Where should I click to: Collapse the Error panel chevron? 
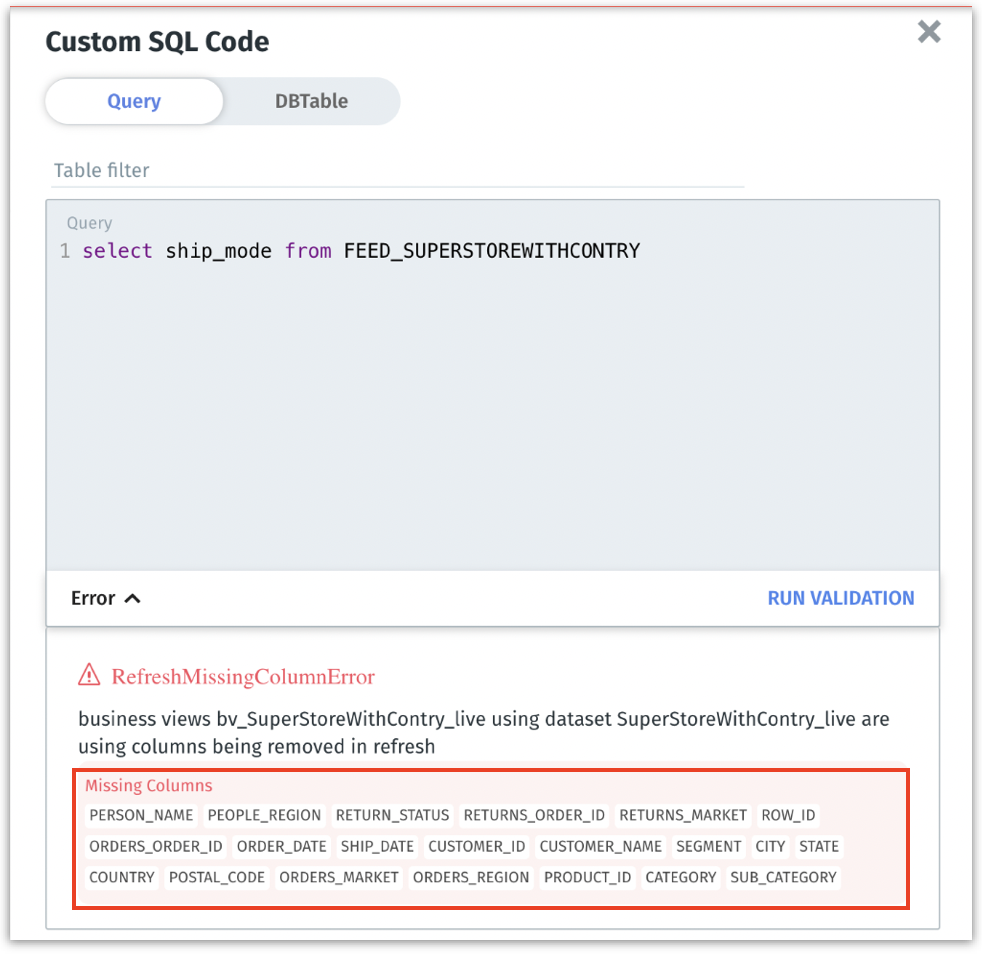pyautogui.click(x=132, y=598)
